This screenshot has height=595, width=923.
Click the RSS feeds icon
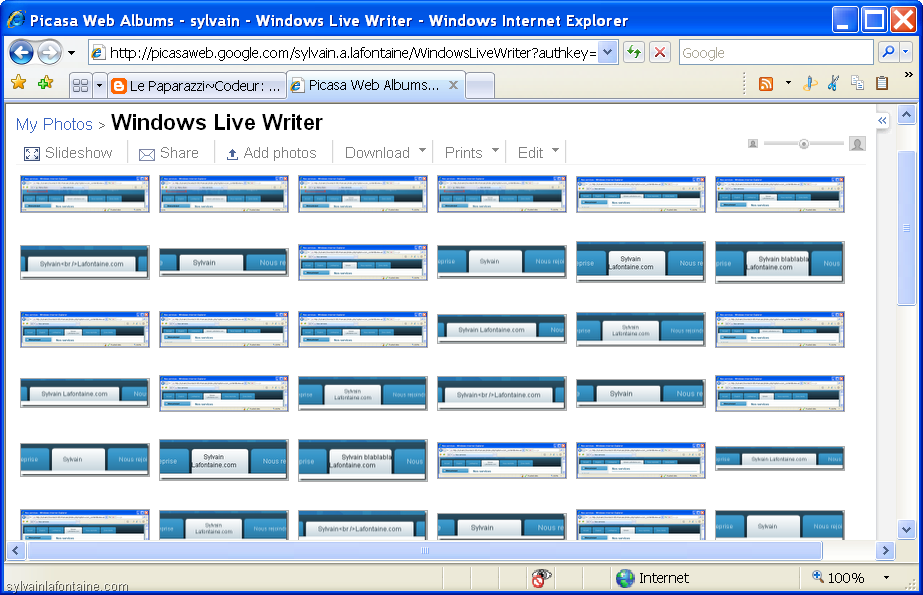(x=766, y=84)
